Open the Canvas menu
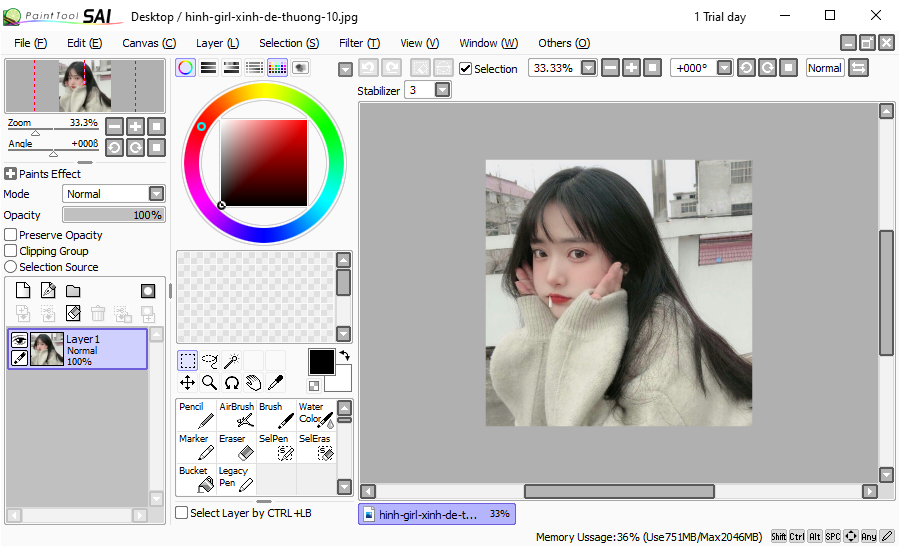 [149, 43]
